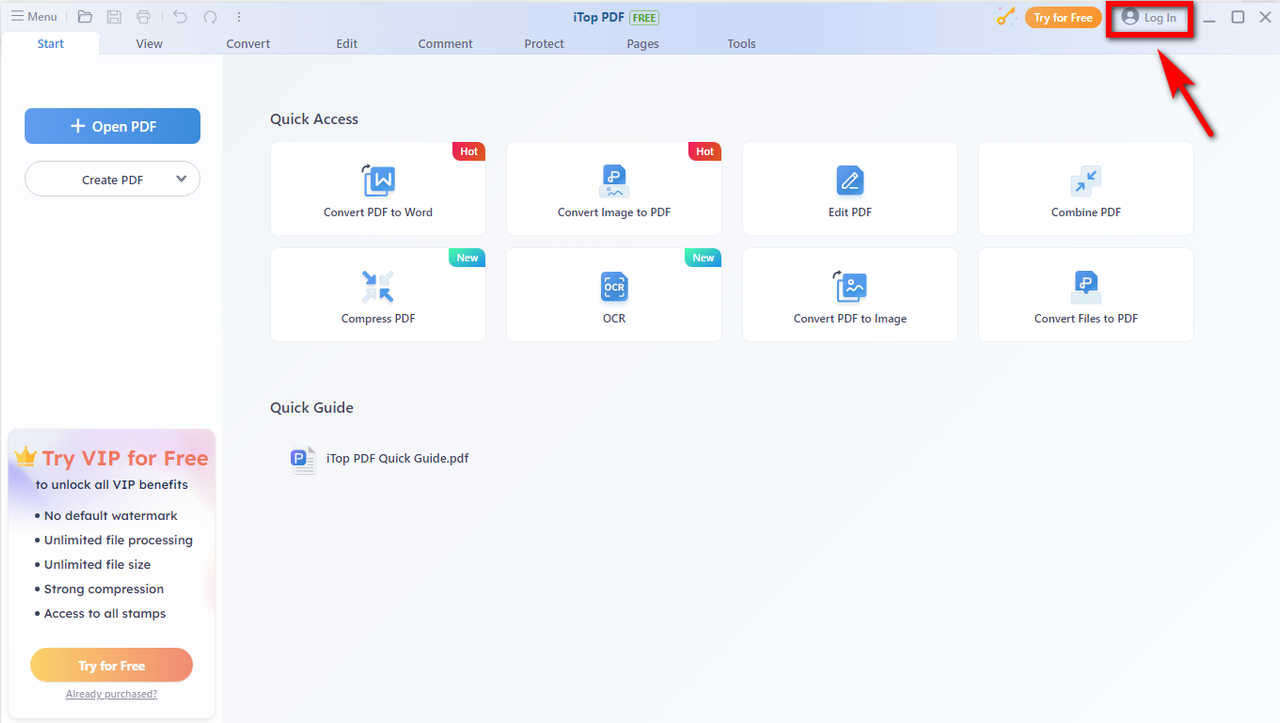Click the OCR icon
1280x723 pixels.
point(614,286)
